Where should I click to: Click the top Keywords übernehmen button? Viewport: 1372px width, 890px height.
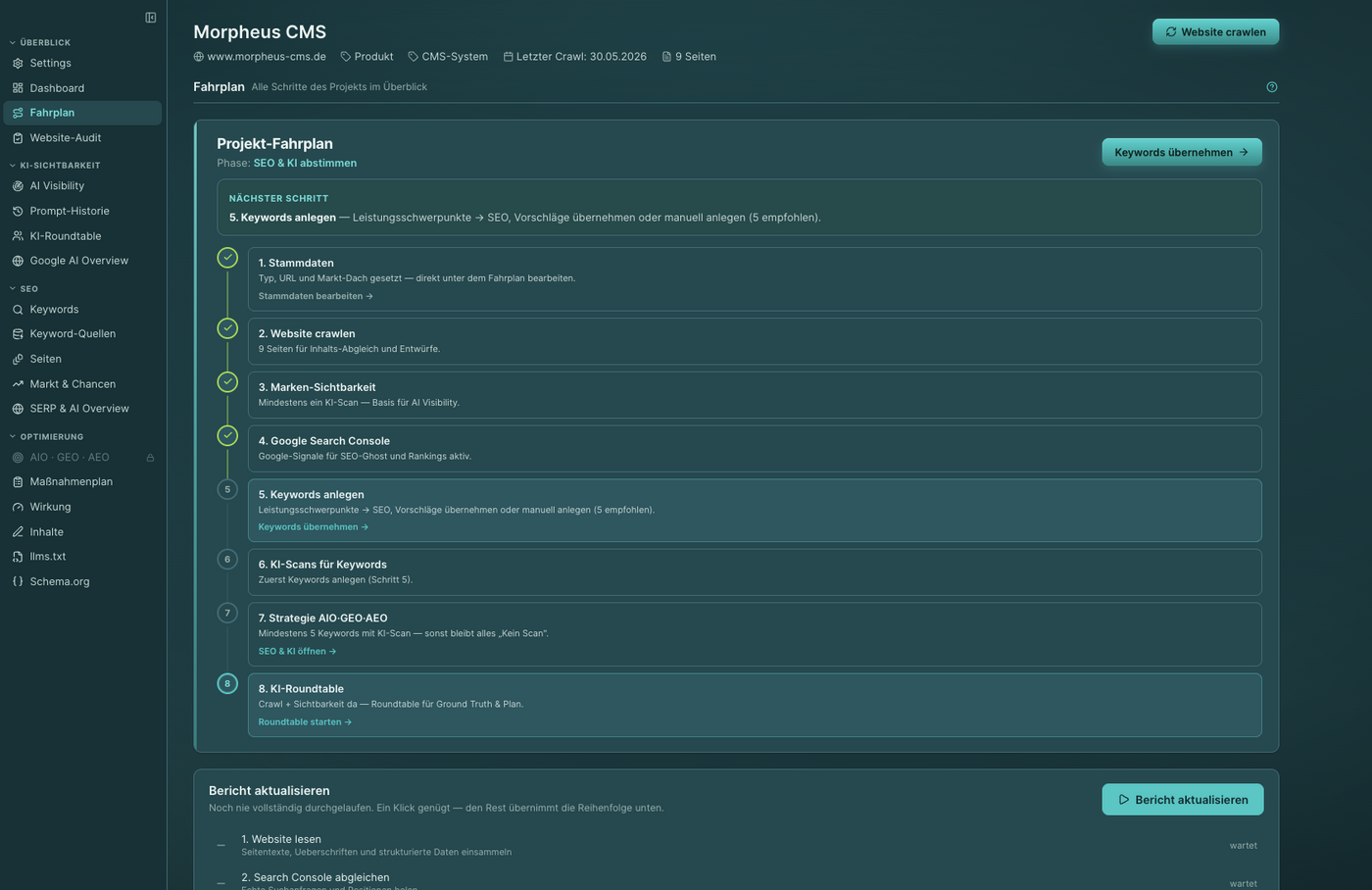pos(1182,152)
